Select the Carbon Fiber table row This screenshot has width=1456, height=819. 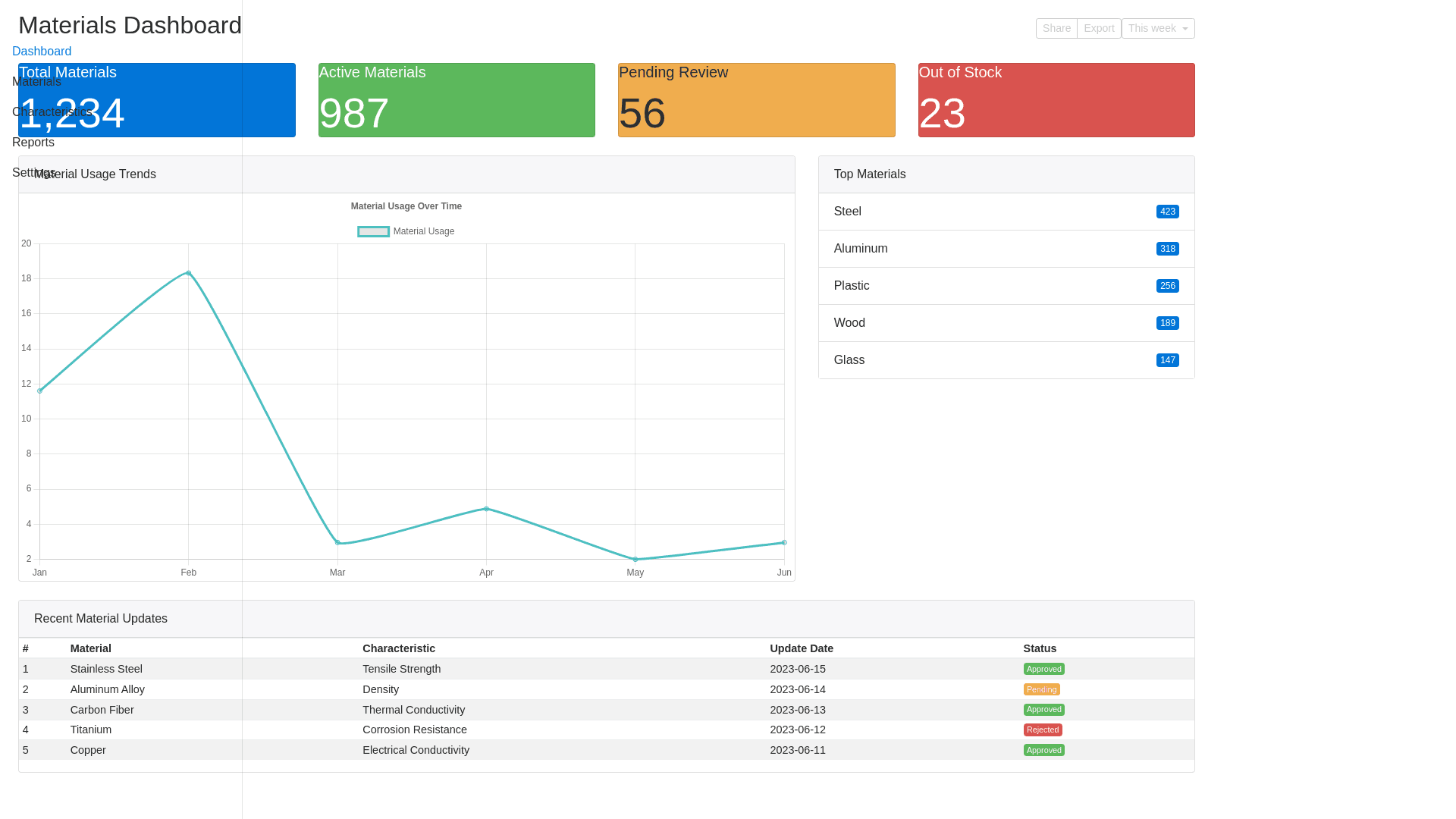click(x=102, y=710)
